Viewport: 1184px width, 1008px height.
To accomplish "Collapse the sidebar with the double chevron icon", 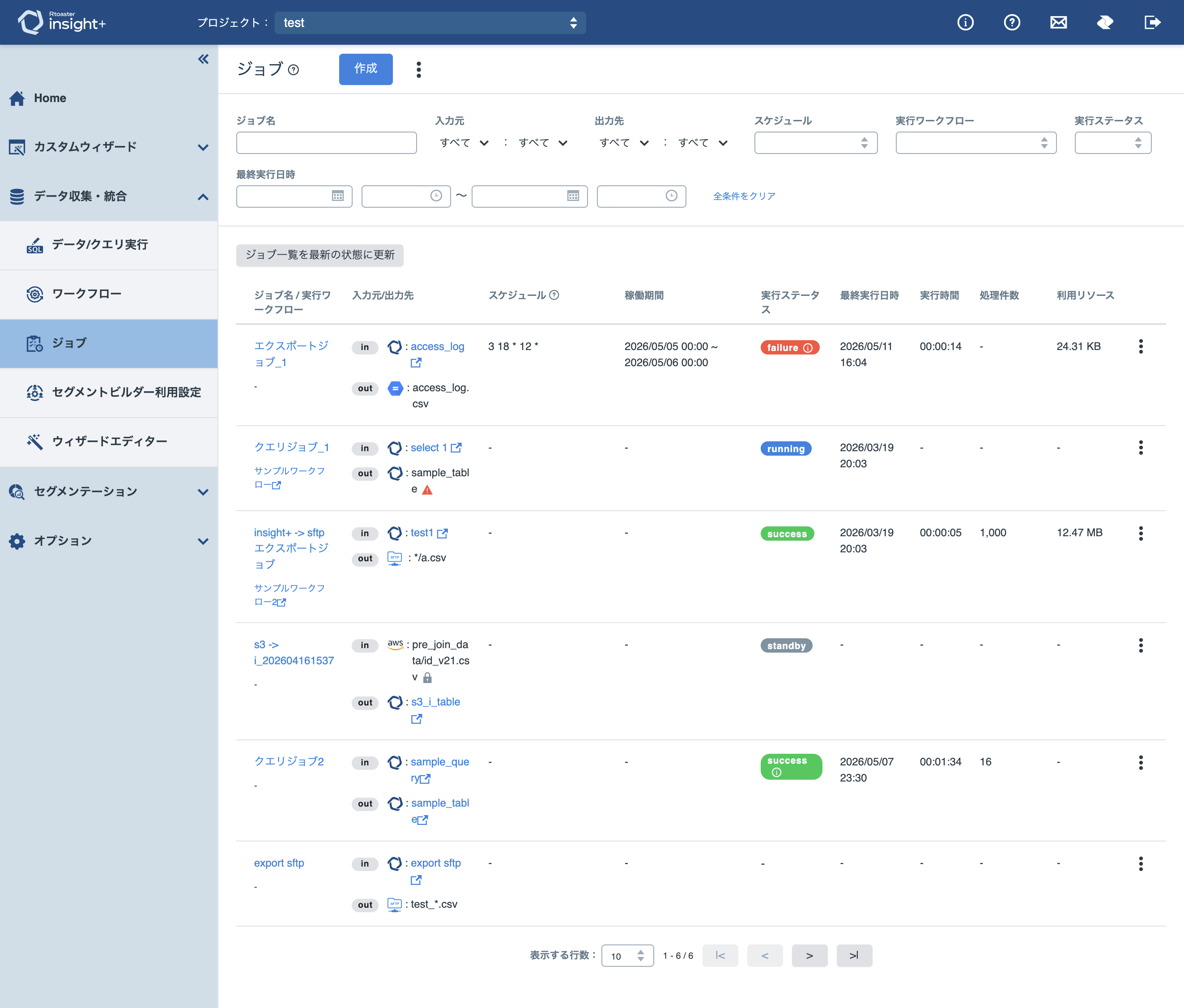I will 203,59.
